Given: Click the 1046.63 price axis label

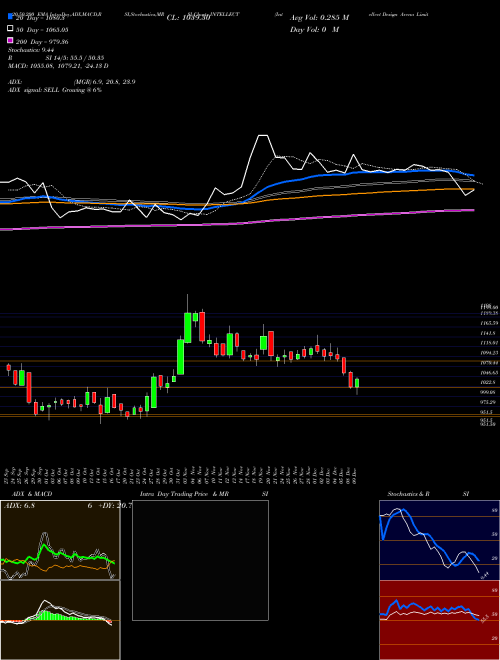Looking at the screenshot, I should point(490,373).
